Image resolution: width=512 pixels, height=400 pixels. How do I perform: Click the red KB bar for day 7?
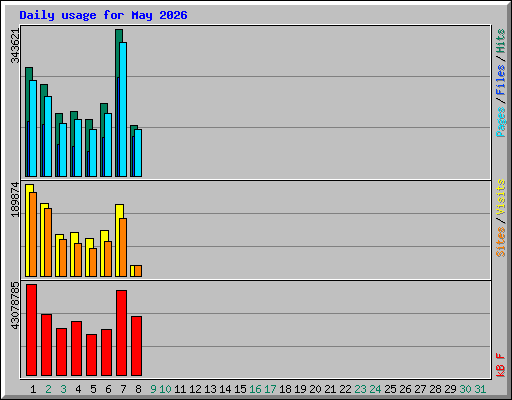[x=122, y=333]
